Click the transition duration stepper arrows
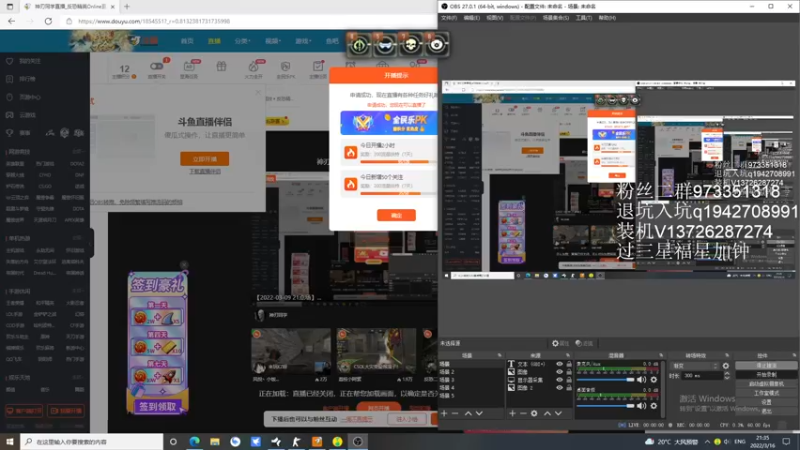The image size is (800, 450). (727, 376)
